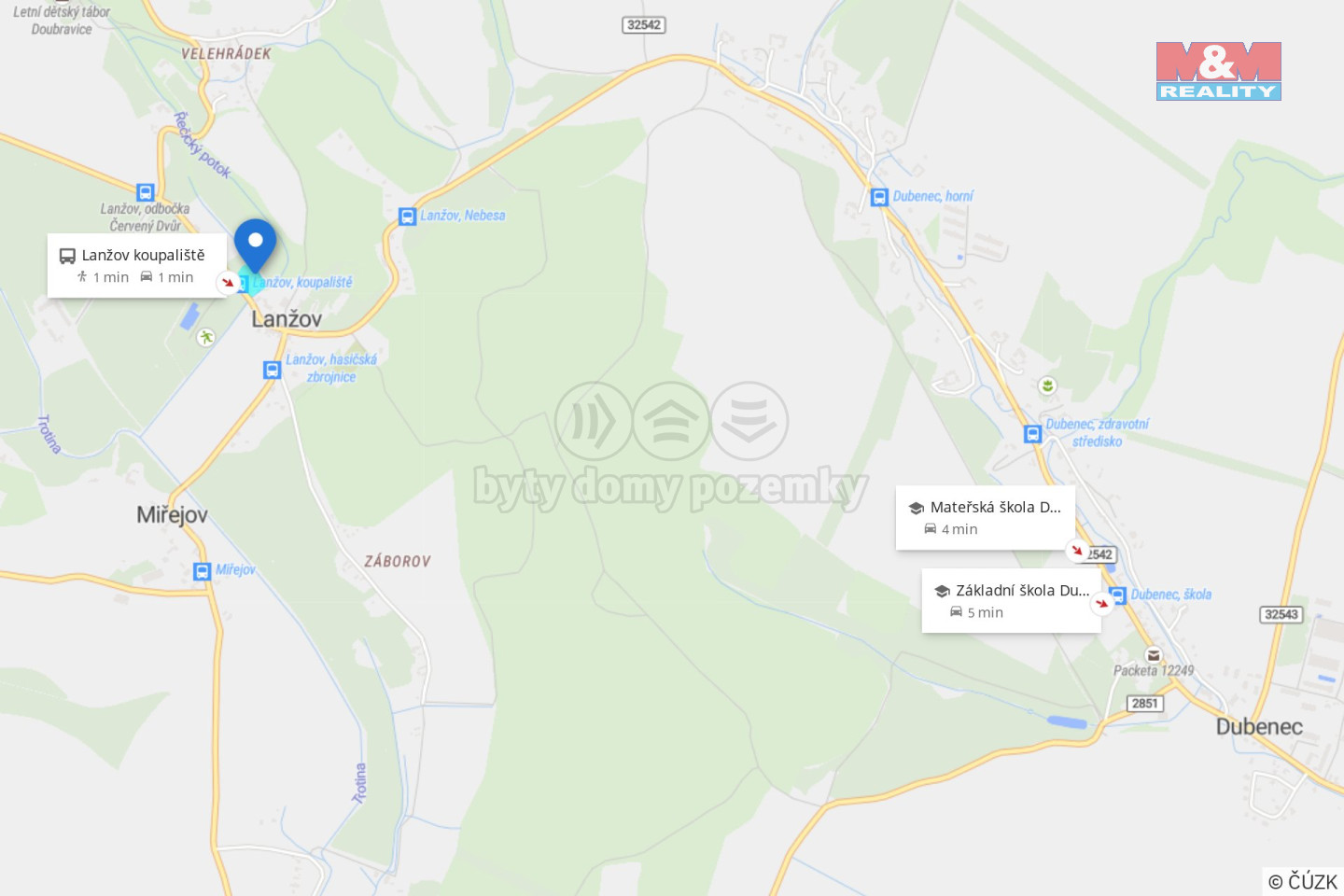Click the red arrow beside Základní škola card
The image size is (1344, 896).
coord(1102,603)
